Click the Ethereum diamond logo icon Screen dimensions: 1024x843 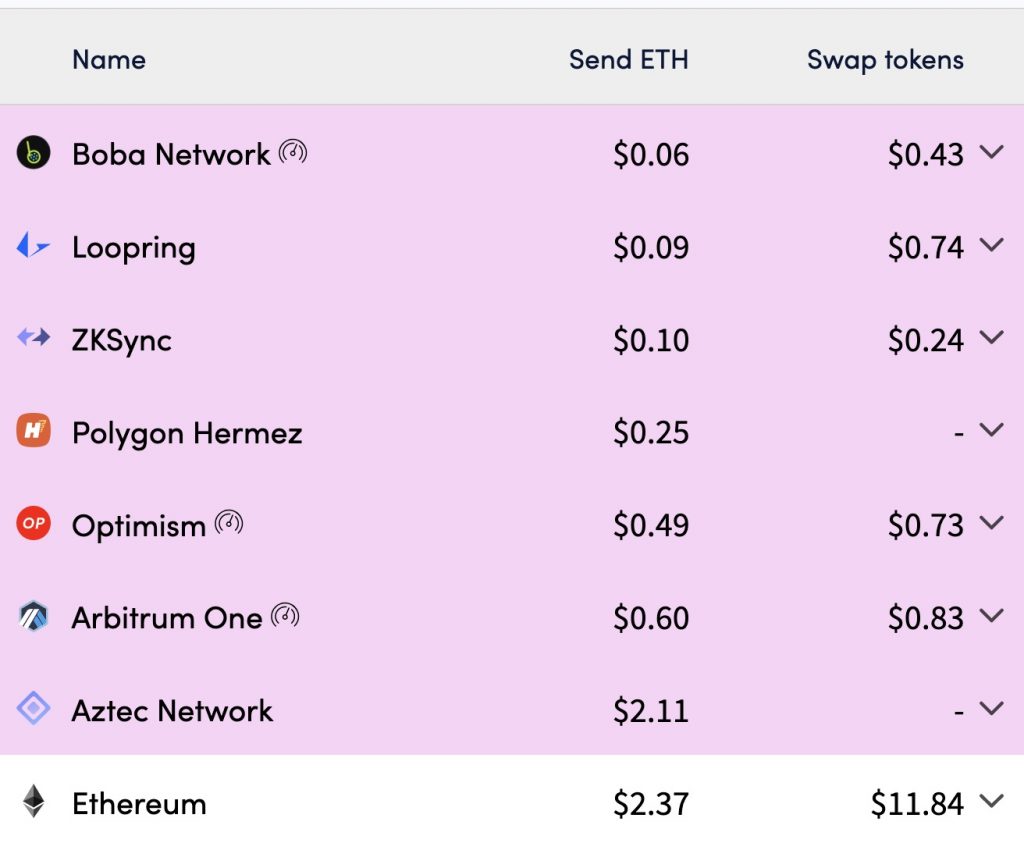[33, 801]
